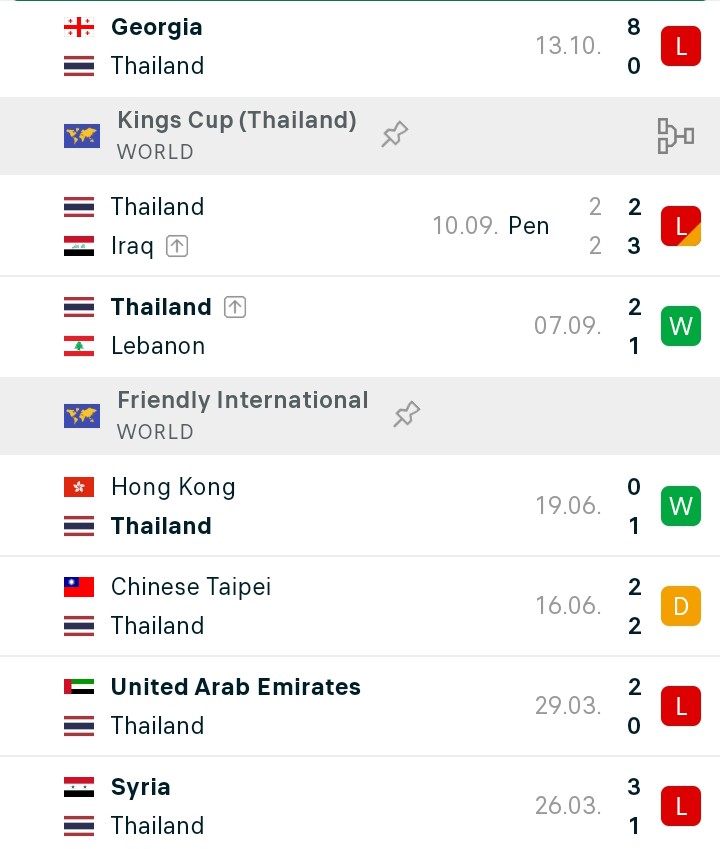Click the green W badge for Lebanon match

coord(681,326)
